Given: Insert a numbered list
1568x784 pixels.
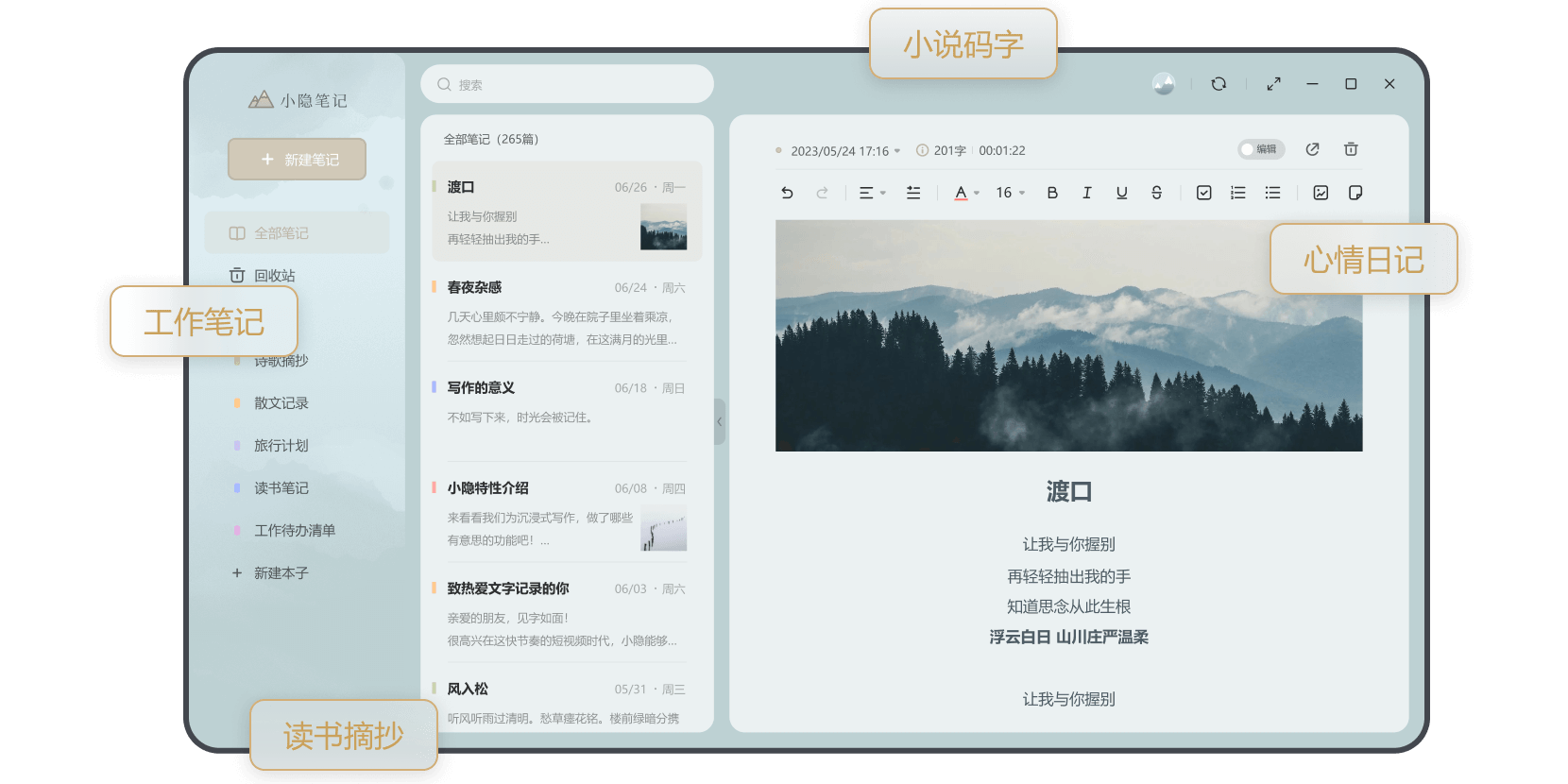Looking at the screenshot, I should point(1238,193).
